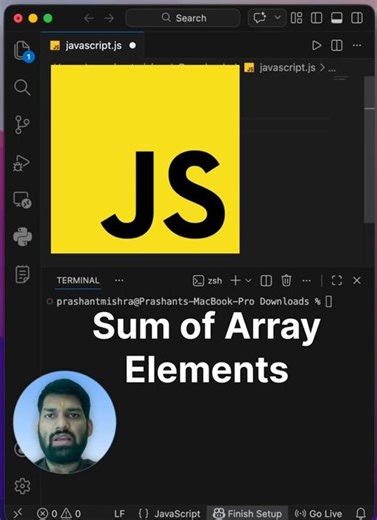Screen dimensions: 377x520
Task: Show more panel tabs via ellipsis beside TERMINAL
Action: click(119, 280)
